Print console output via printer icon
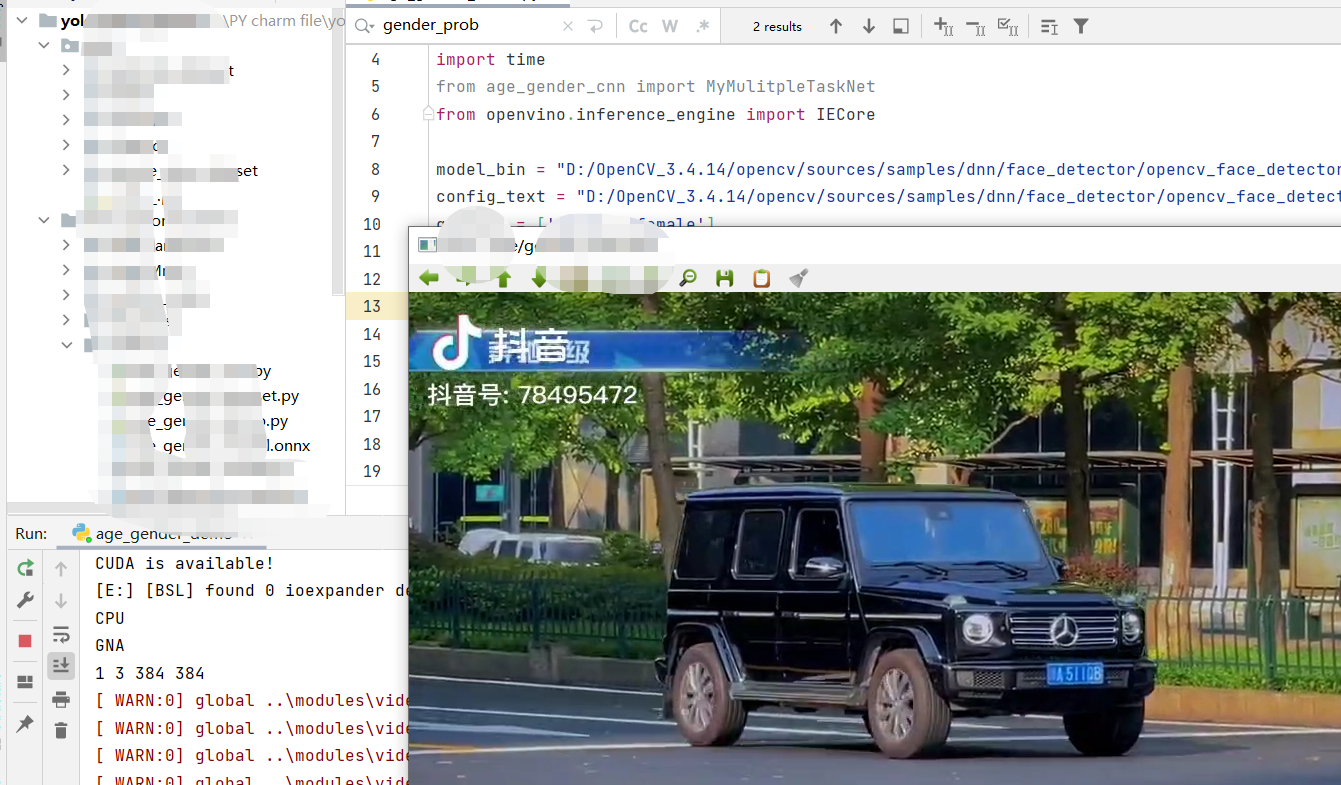 point(60,701)
